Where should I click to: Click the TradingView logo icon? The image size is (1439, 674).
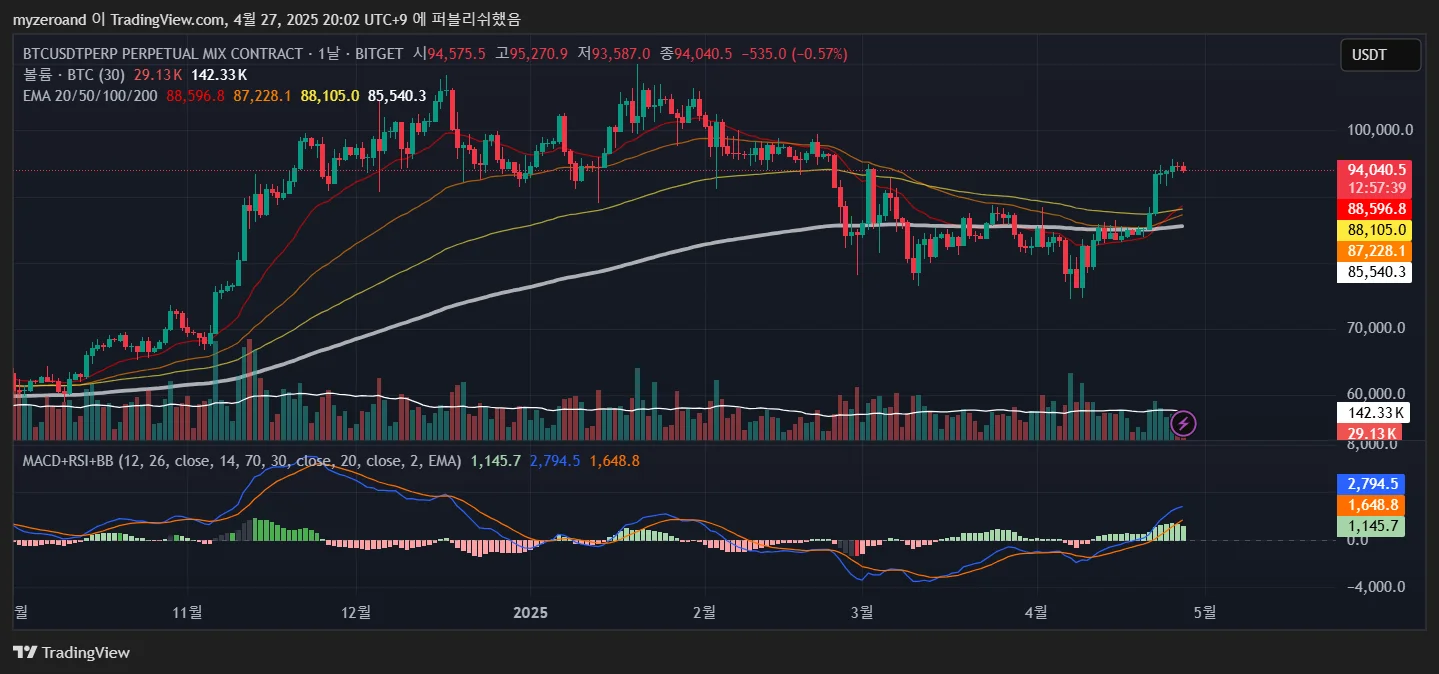coord(25,653)
